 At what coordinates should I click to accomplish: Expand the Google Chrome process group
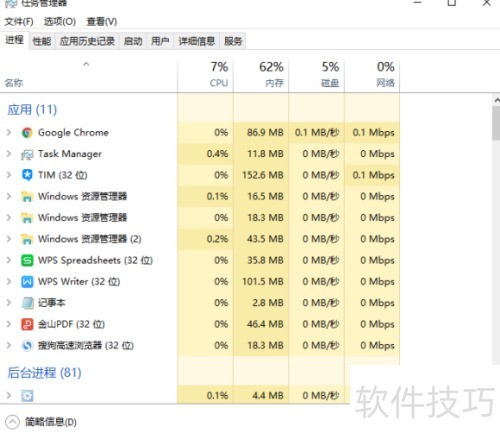pyautogui.click(x=9, y=133)
